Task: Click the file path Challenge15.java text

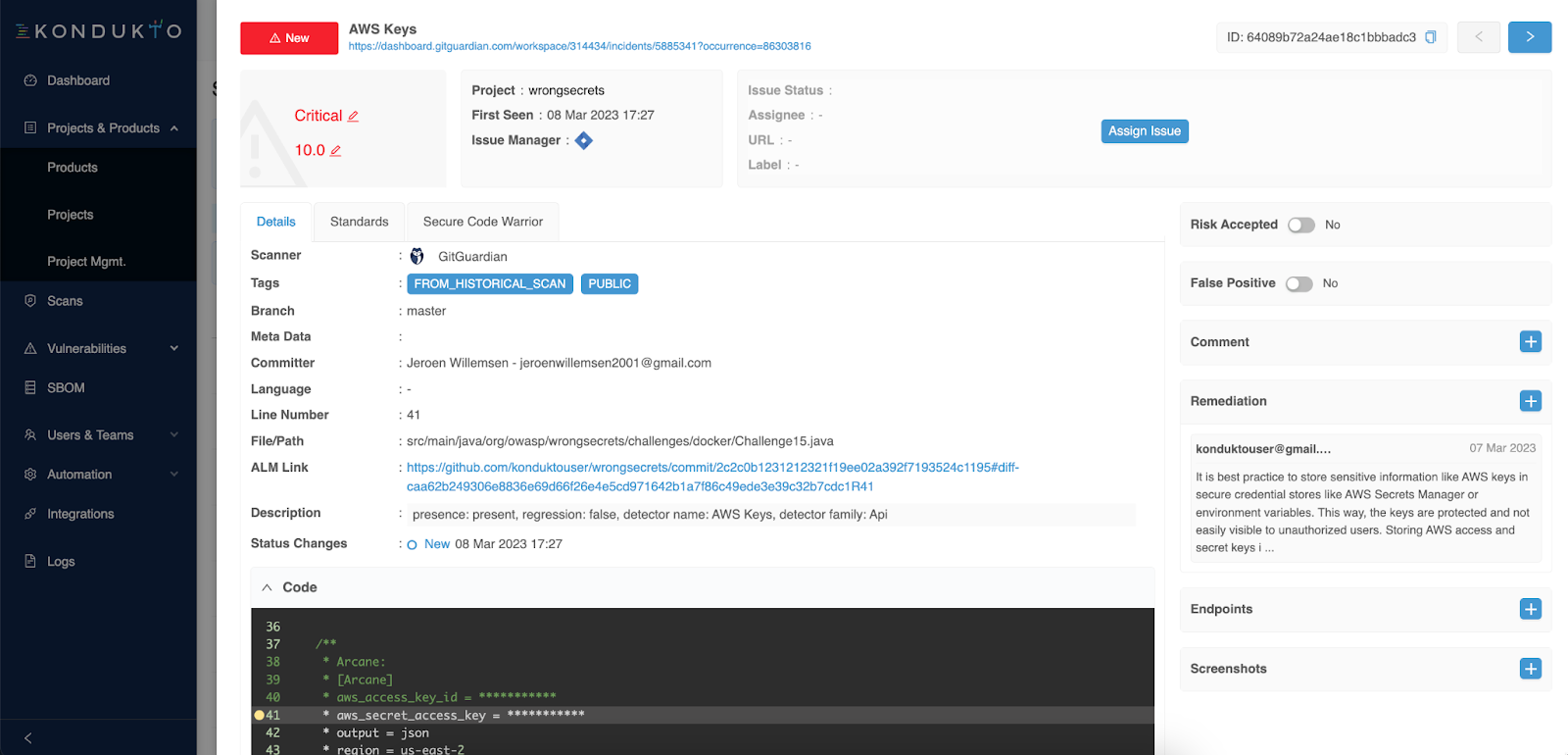Action: [x=620, y=441]
